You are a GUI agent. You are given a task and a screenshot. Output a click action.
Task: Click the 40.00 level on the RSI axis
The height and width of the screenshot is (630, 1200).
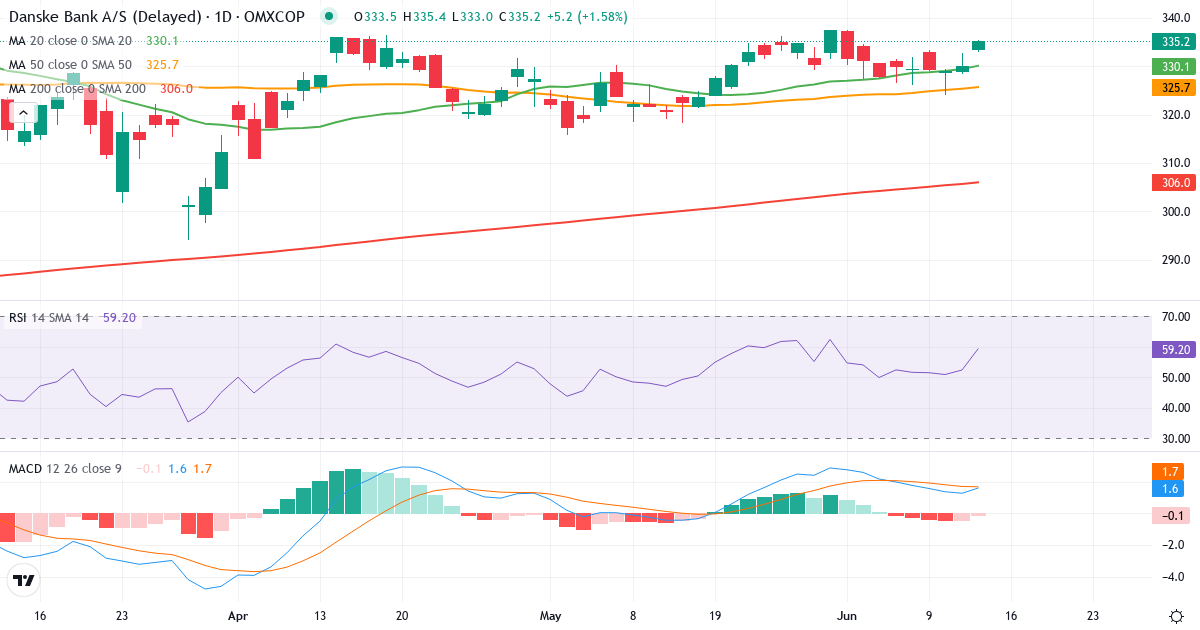(1175, 408)
